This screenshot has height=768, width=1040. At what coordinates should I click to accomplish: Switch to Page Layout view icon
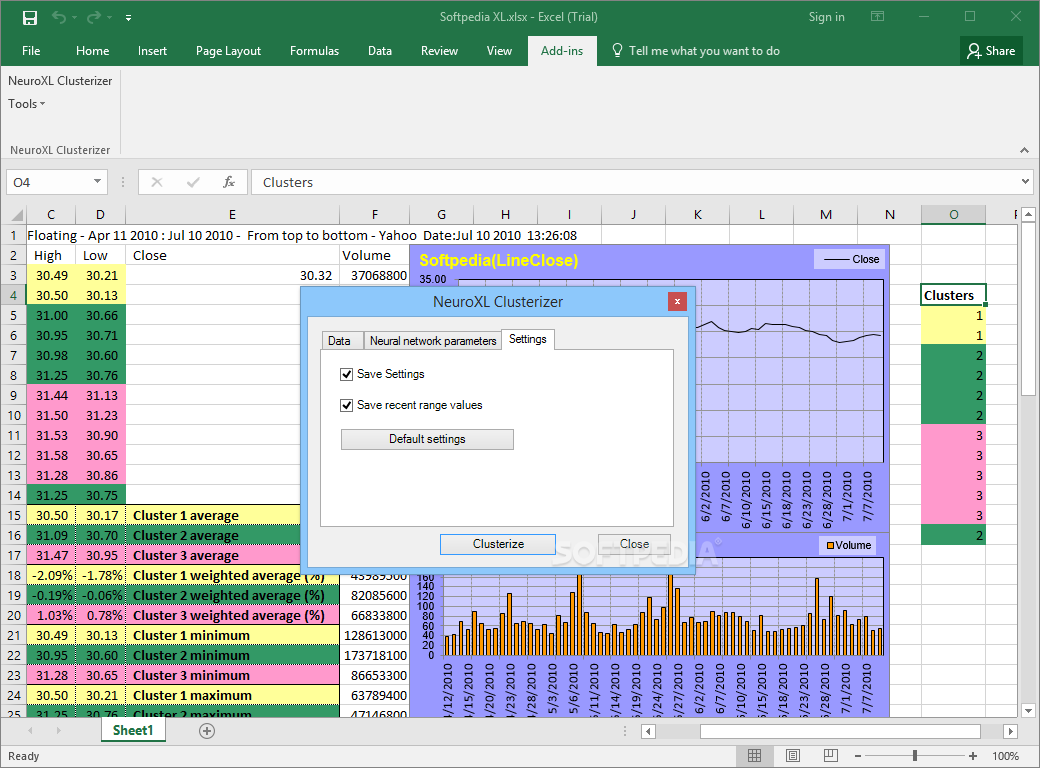click(792, 756)
